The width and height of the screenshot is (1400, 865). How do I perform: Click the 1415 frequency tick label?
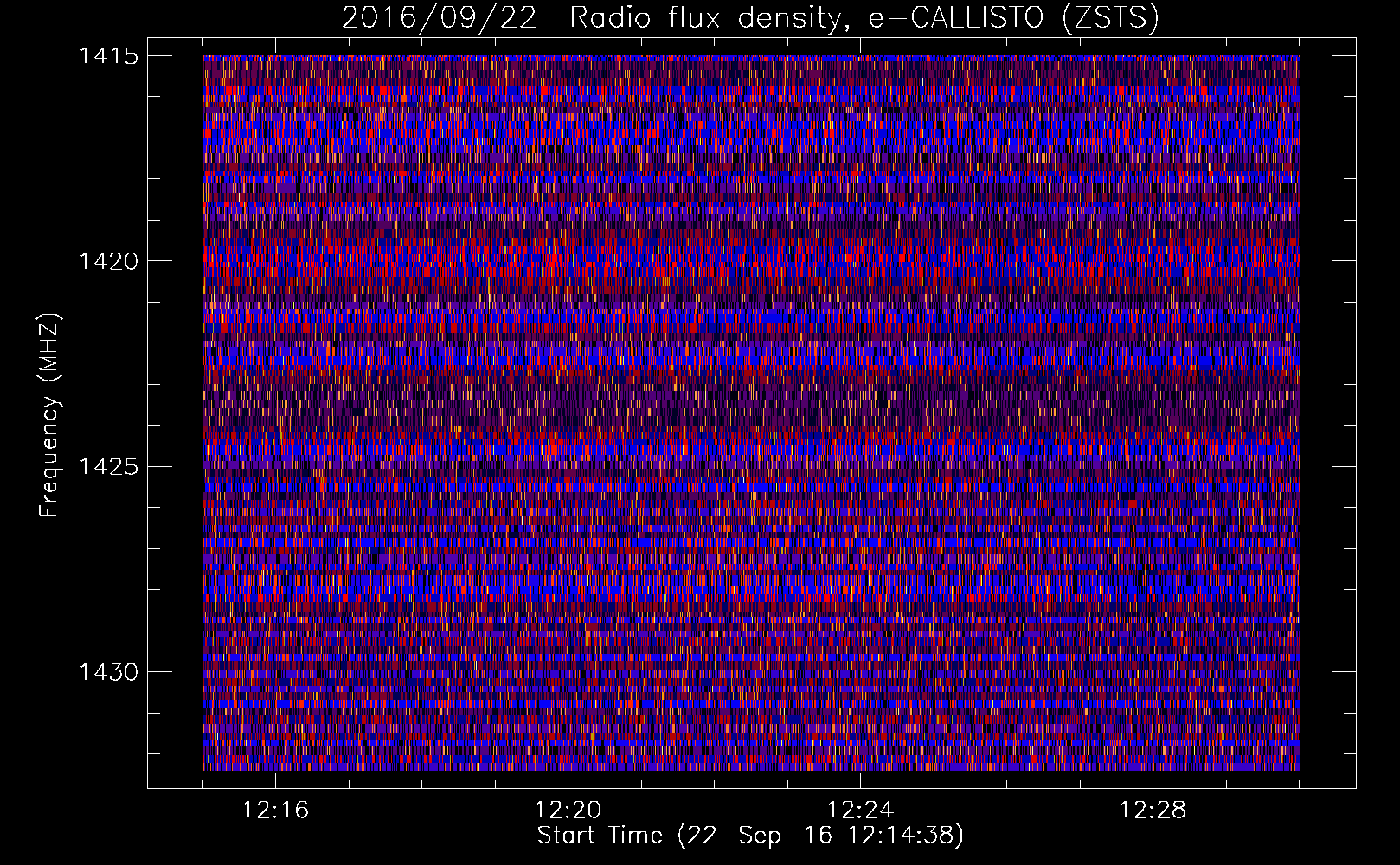108,56
